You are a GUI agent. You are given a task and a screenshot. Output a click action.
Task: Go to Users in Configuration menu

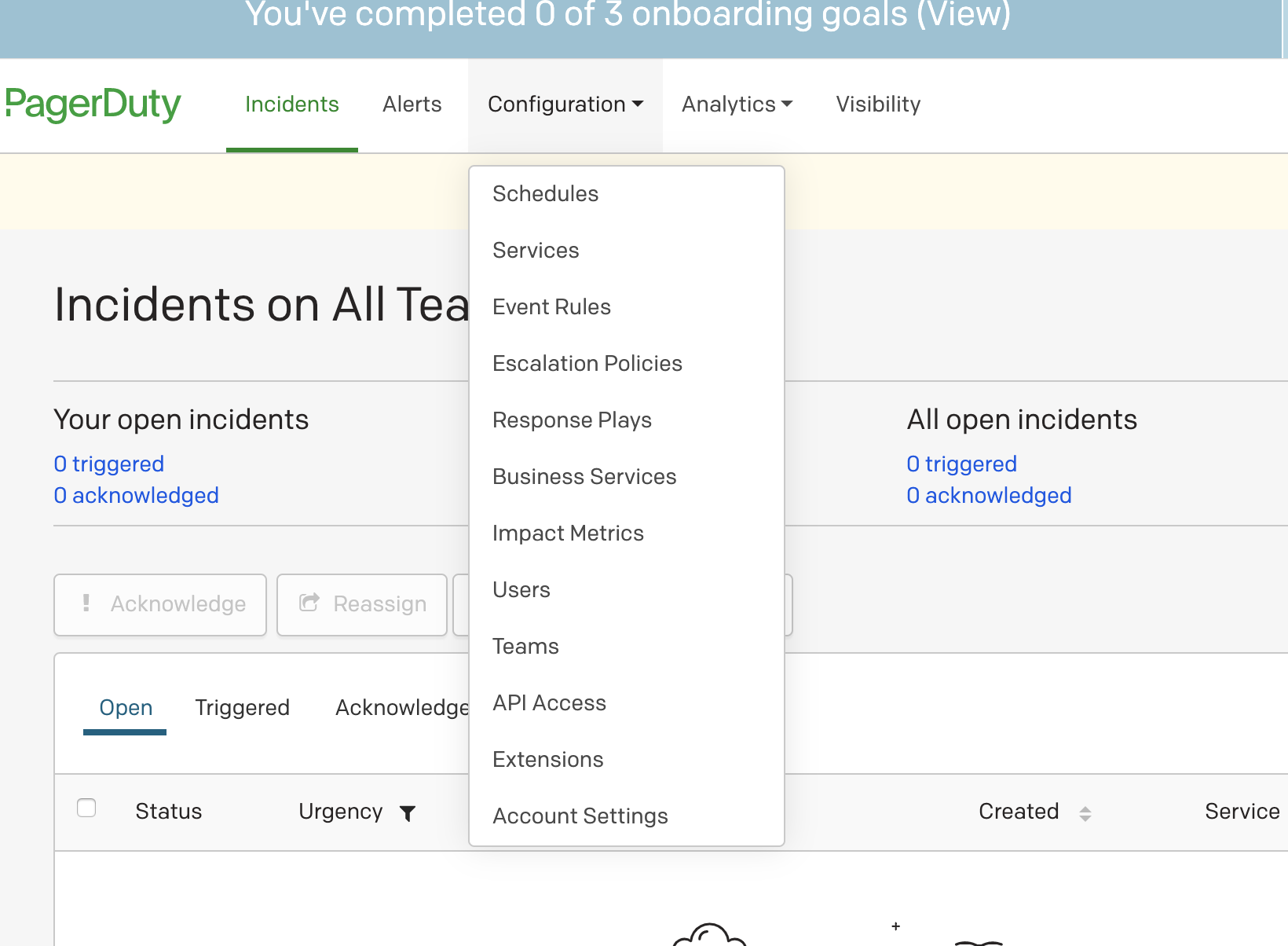point(521,590)
